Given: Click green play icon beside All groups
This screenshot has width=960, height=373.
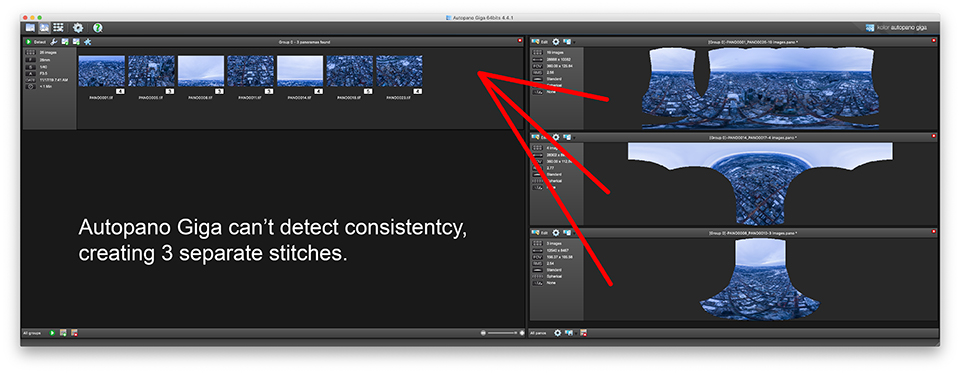Looking at the screenshot, I should click(x=53, y=333).
